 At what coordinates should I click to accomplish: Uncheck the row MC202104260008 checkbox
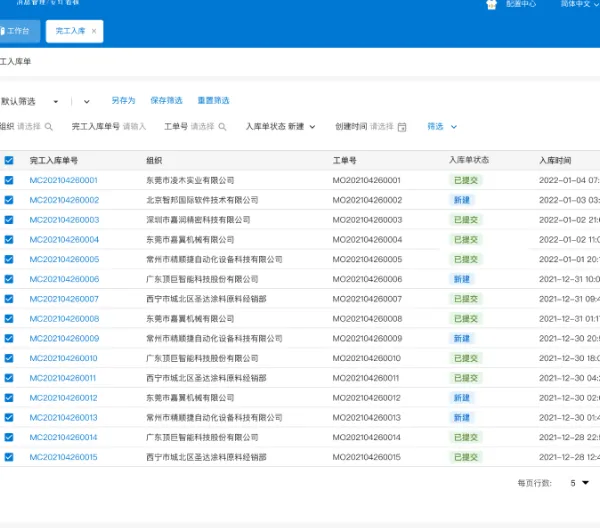pyautogui.click(x=9, y=319)
